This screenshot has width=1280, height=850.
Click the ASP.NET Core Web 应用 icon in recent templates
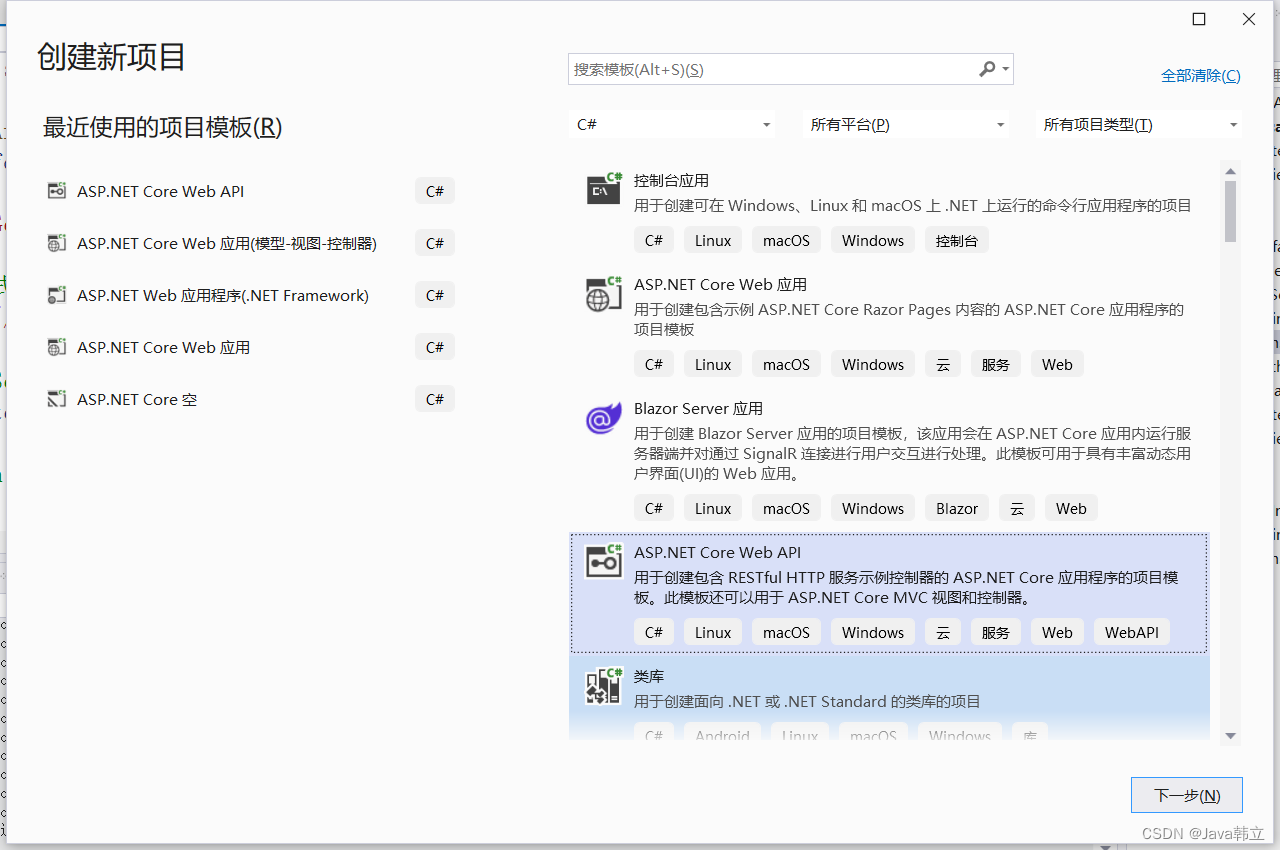[x=57, y=347]
